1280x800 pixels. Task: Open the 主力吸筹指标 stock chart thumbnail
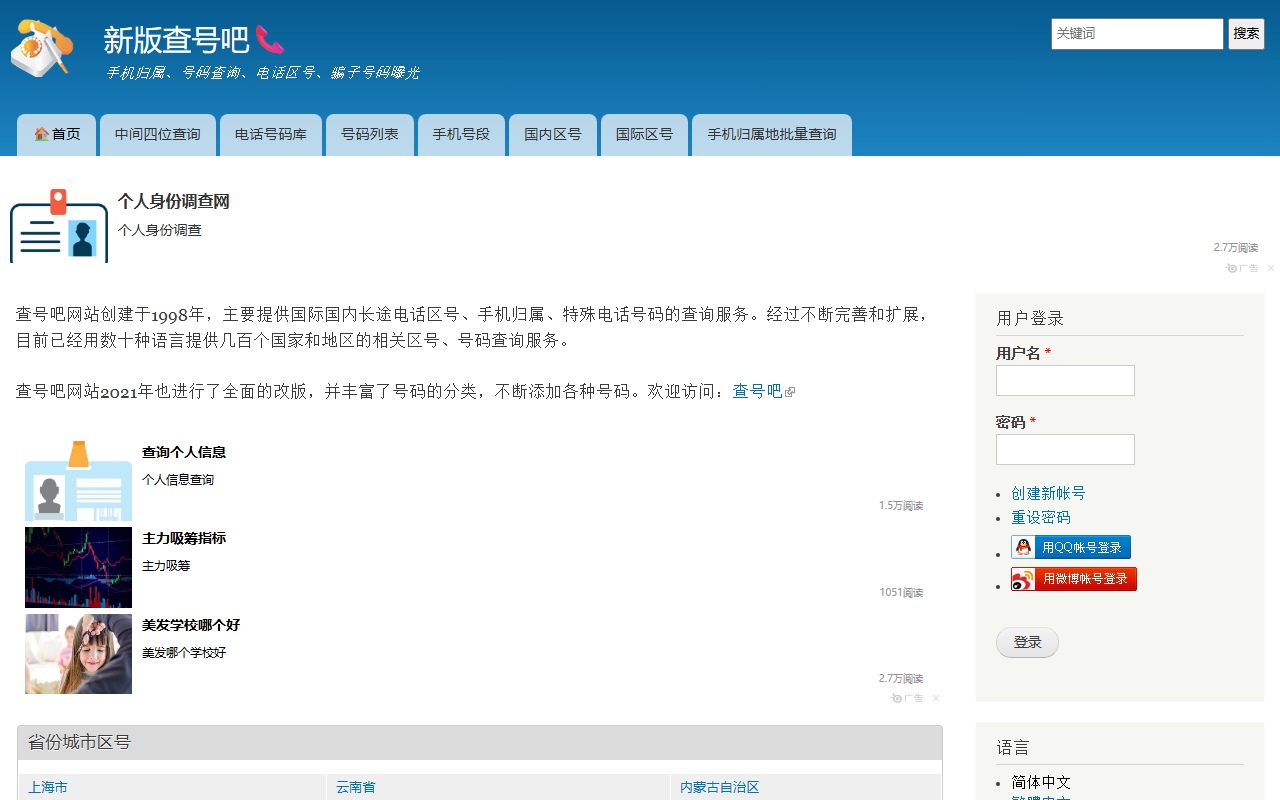pos(78,568)
